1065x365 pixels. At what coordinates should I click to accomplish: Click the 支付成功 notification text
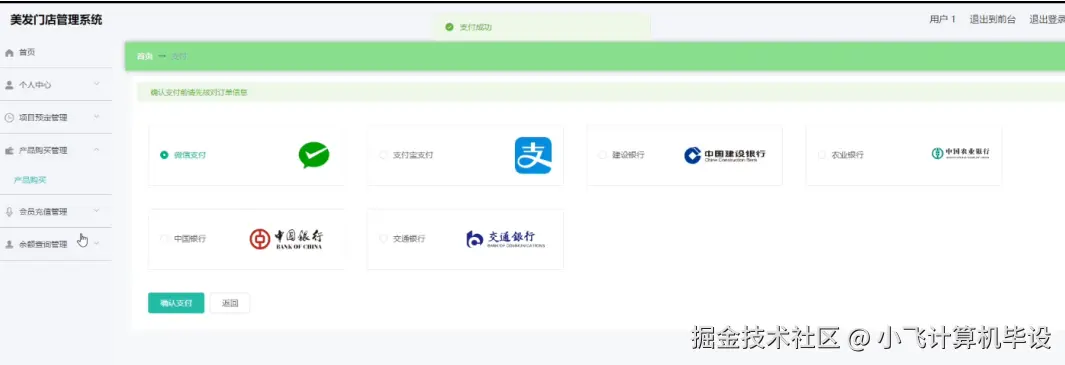coord(475,27)
